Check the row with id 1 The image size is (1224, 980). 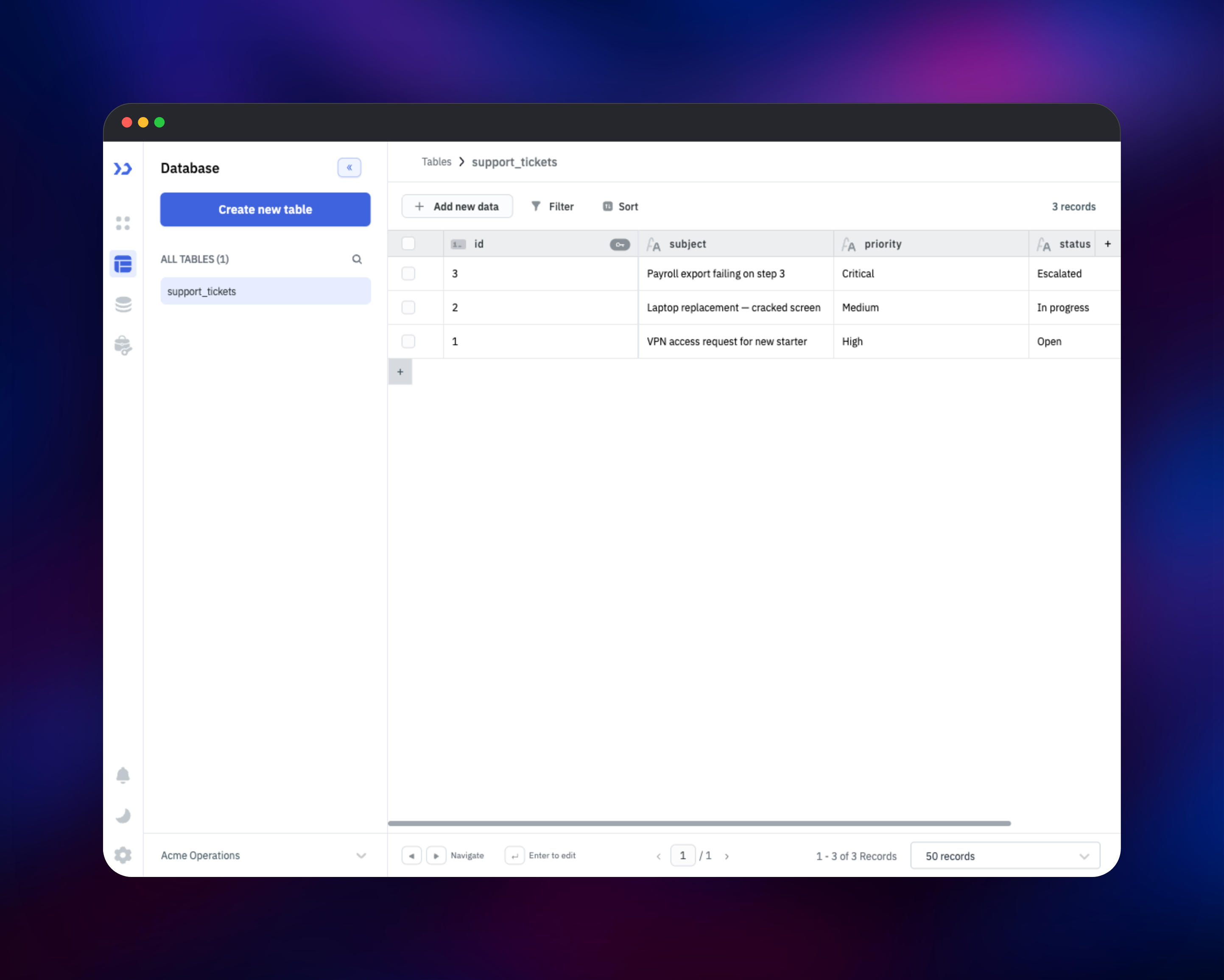[x=408, y=341]
